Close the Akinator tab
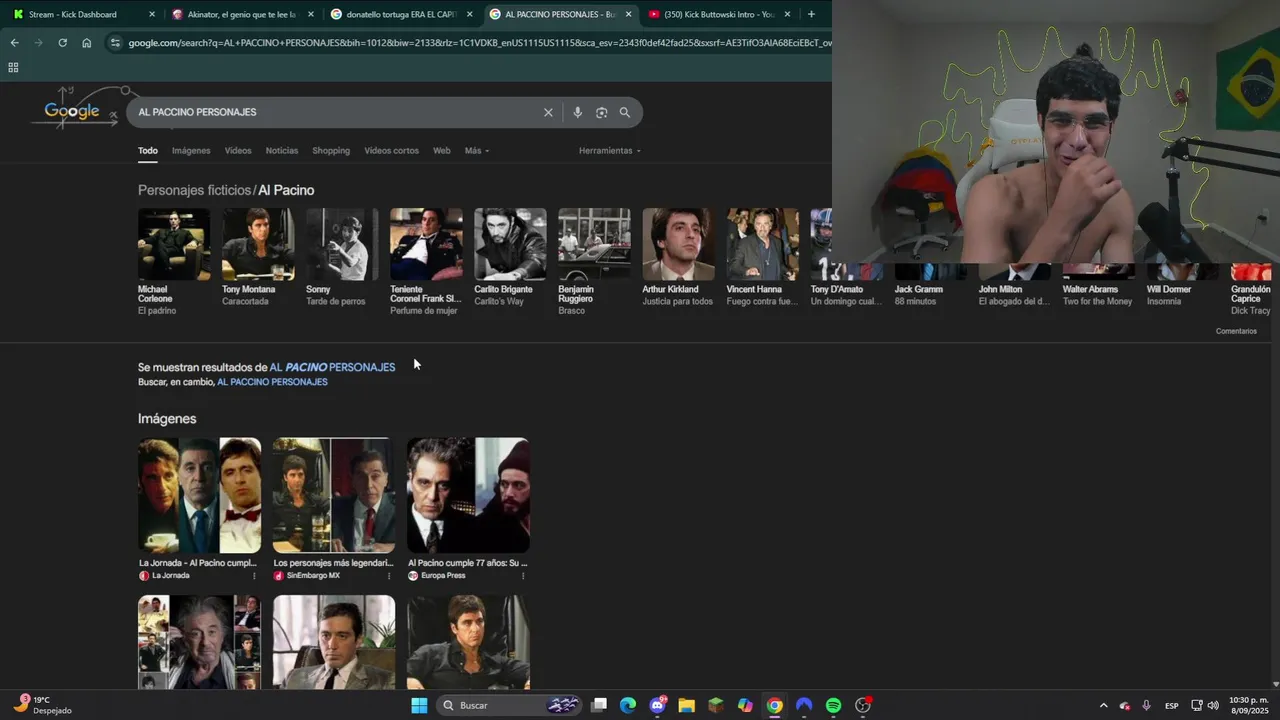 [311, 14]
